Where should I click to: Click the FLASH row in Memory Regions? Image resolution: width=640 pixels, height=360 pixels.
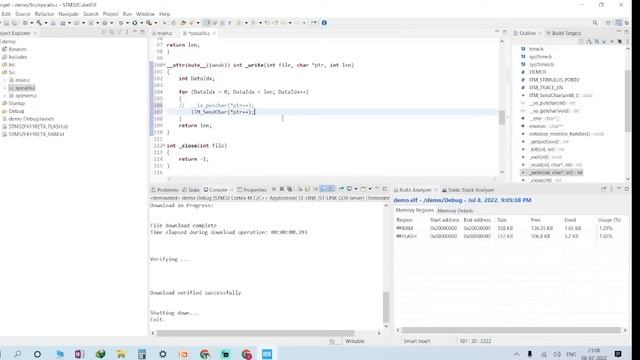click(x=510, y=236)
